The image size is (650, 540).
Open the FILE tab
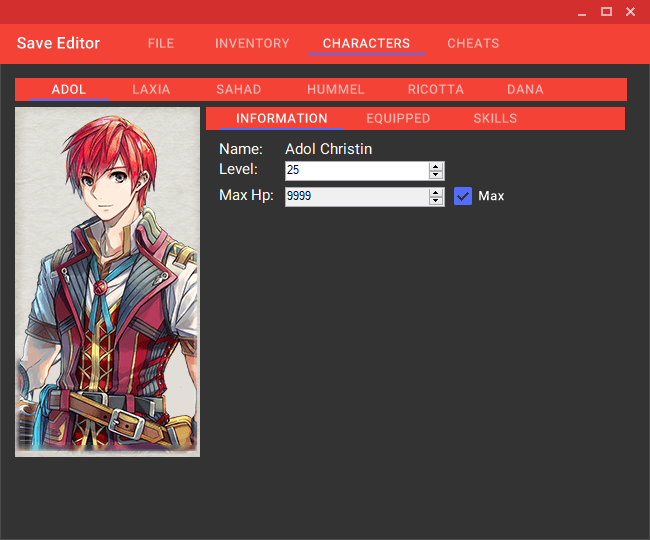(x=161, y=44)
